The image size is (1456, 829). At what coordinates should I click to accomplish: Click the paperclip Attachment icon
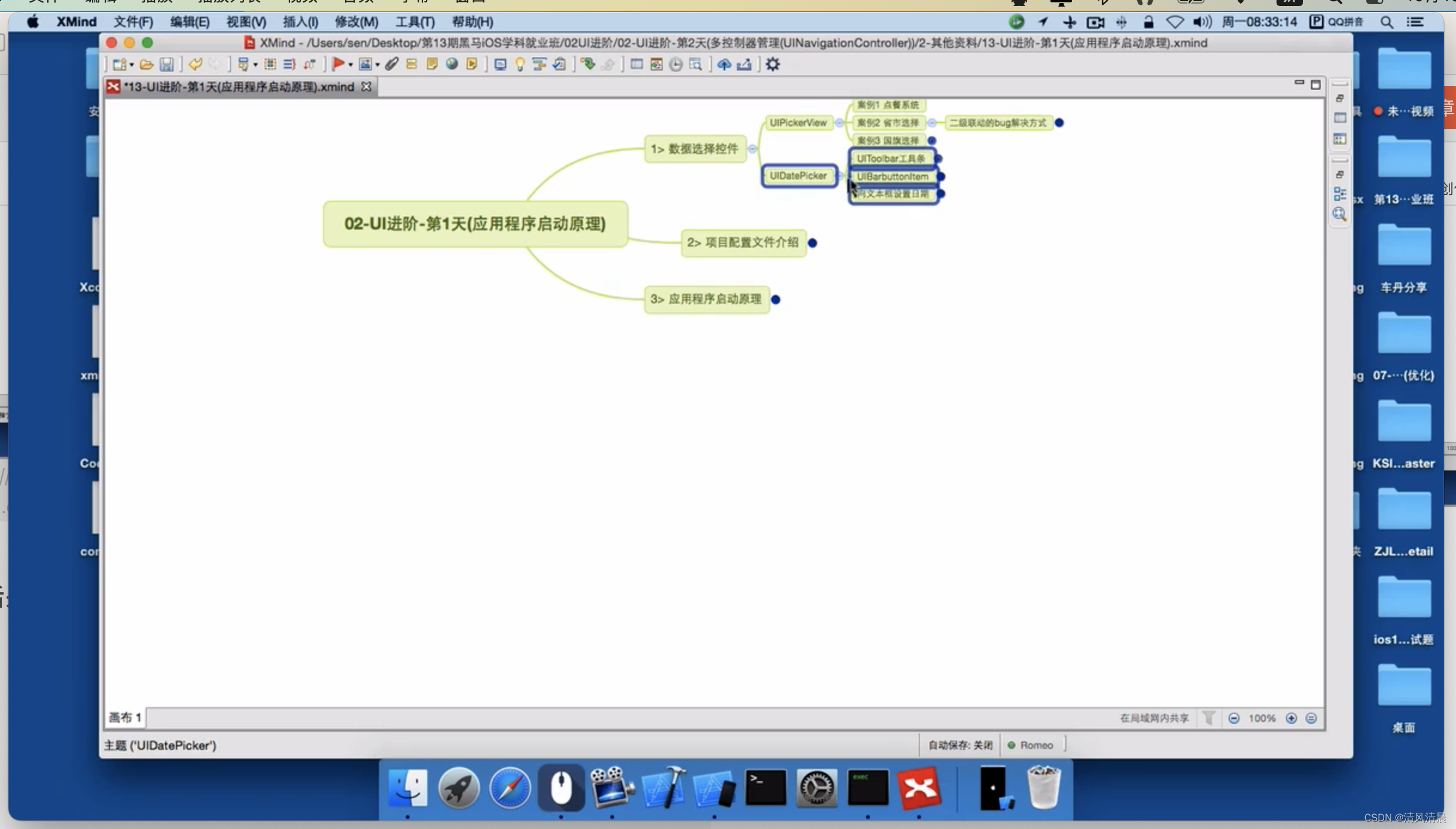click(391, 64)
